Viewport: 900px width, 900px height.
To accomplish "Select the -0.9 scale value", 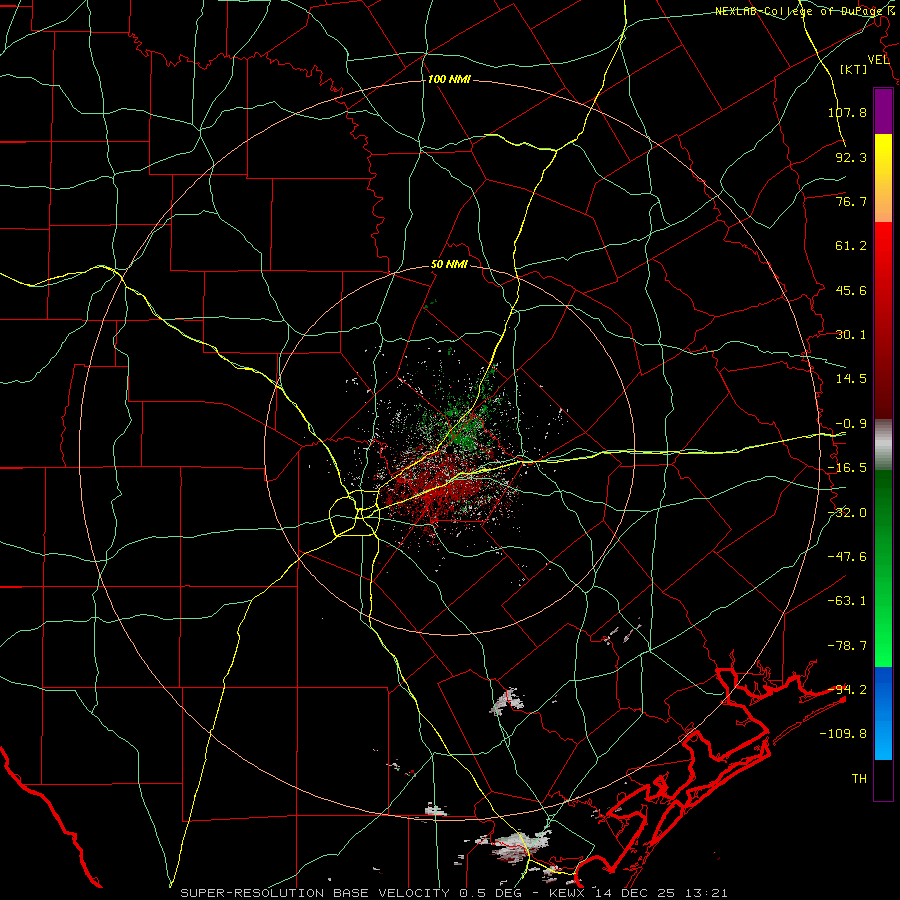I will 851,424.
